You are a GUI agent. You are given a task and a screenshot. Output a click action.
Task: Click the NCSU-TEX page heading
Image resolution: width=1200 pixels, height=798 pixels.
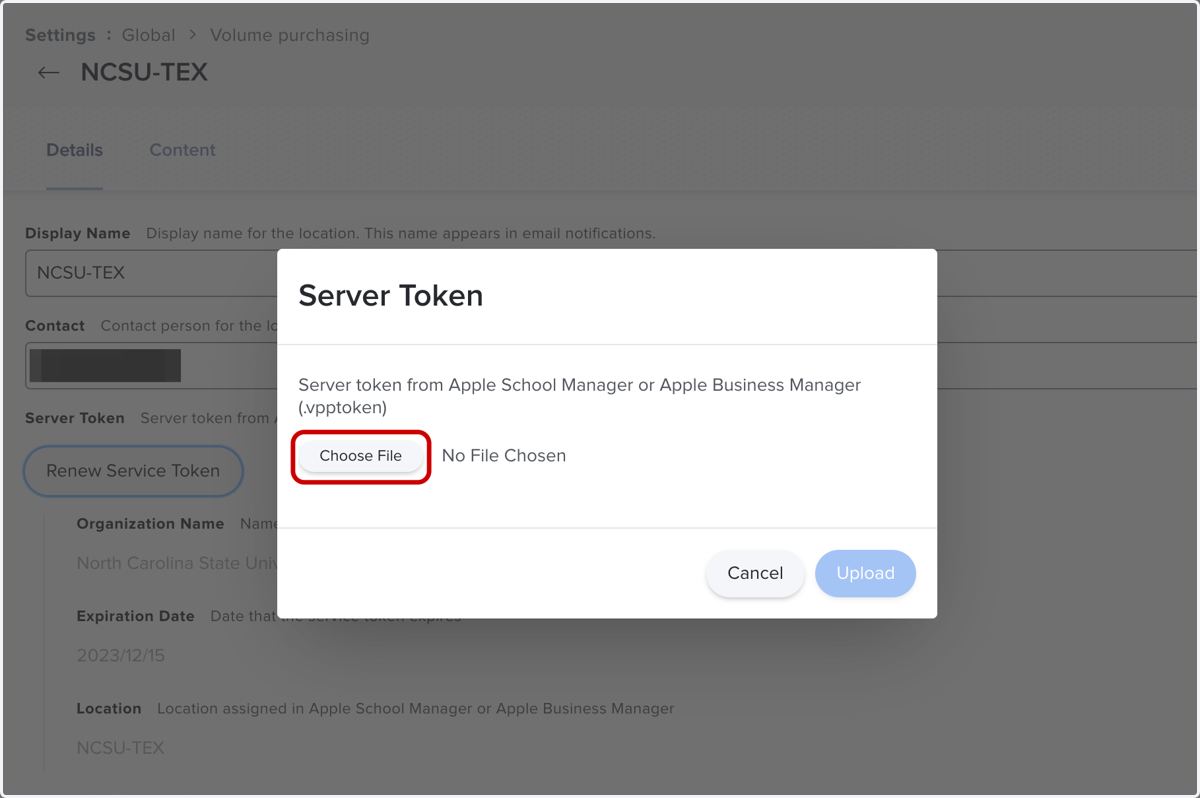[x=144, y=73]
